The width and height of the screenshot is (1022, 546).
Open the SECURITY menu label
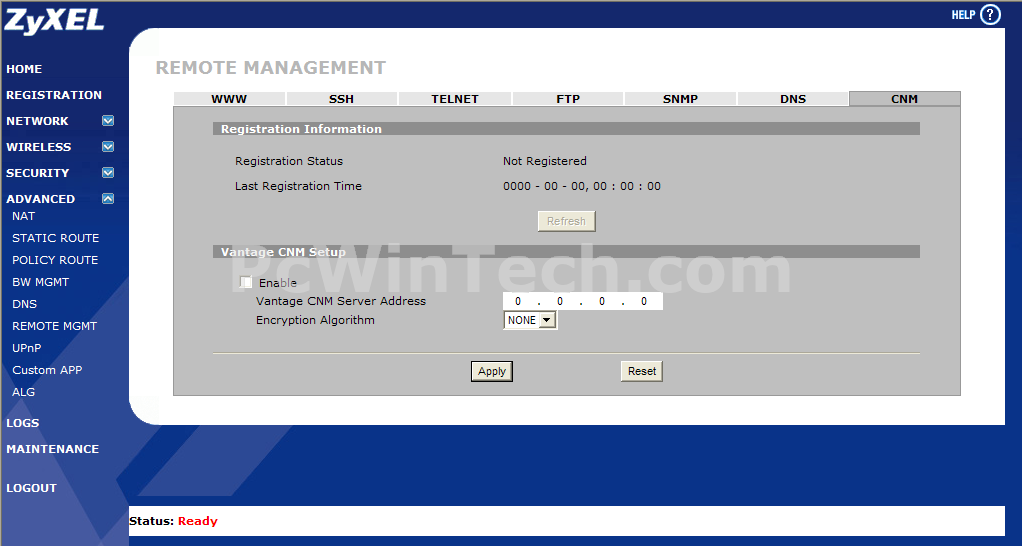(x=37, y=173)
